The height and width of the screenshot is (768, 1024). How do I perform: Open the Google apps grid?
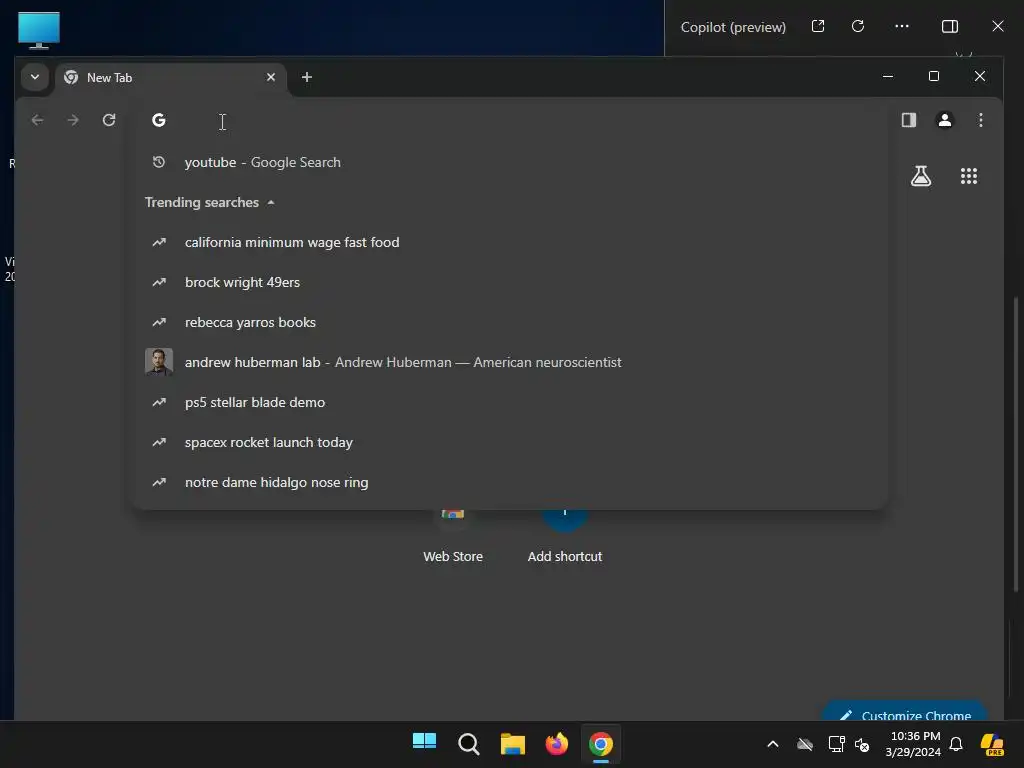pos(968,176)
